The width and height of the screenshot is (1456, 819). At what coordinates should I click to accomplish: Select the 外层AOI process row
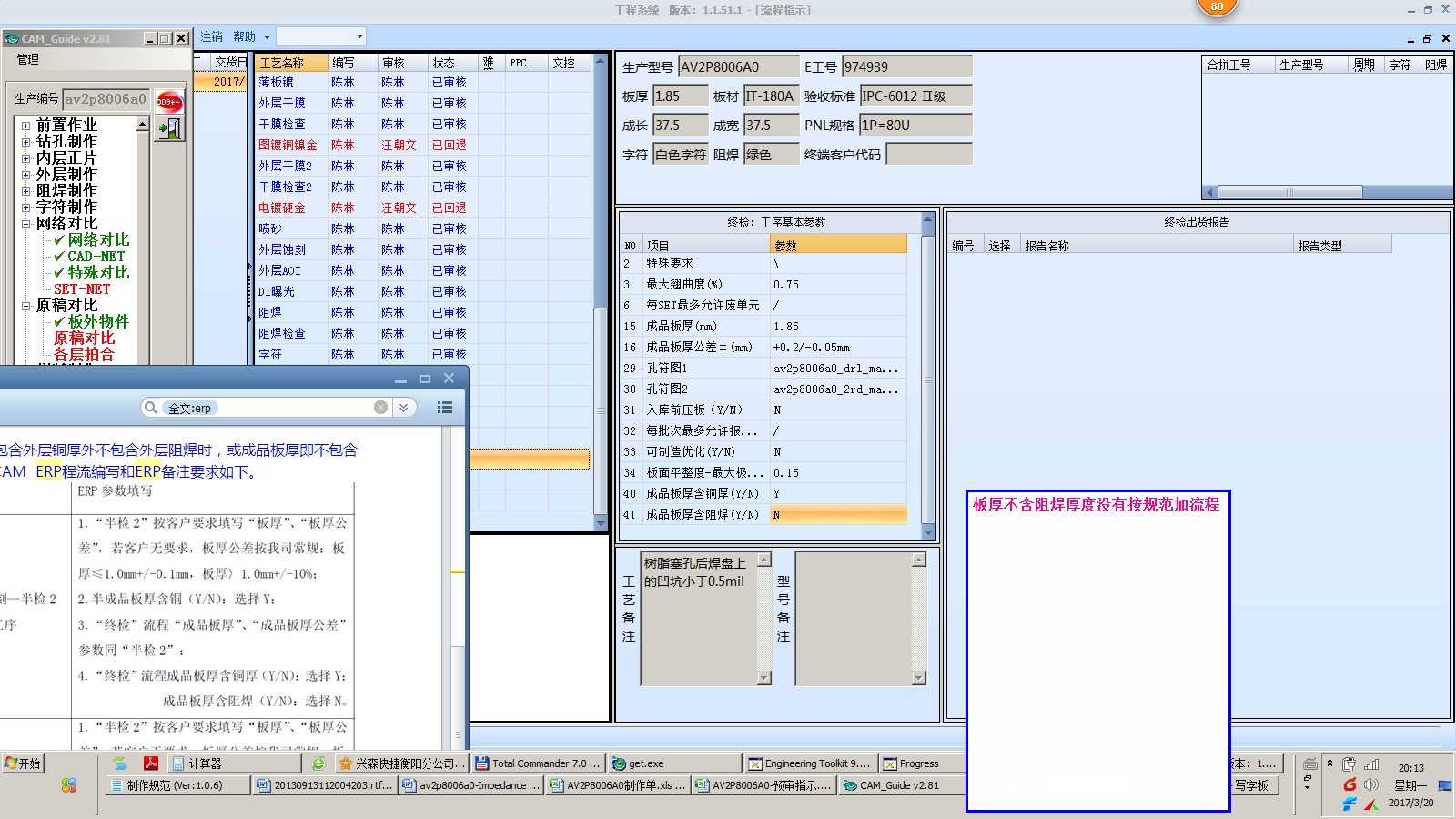point(423,270)
